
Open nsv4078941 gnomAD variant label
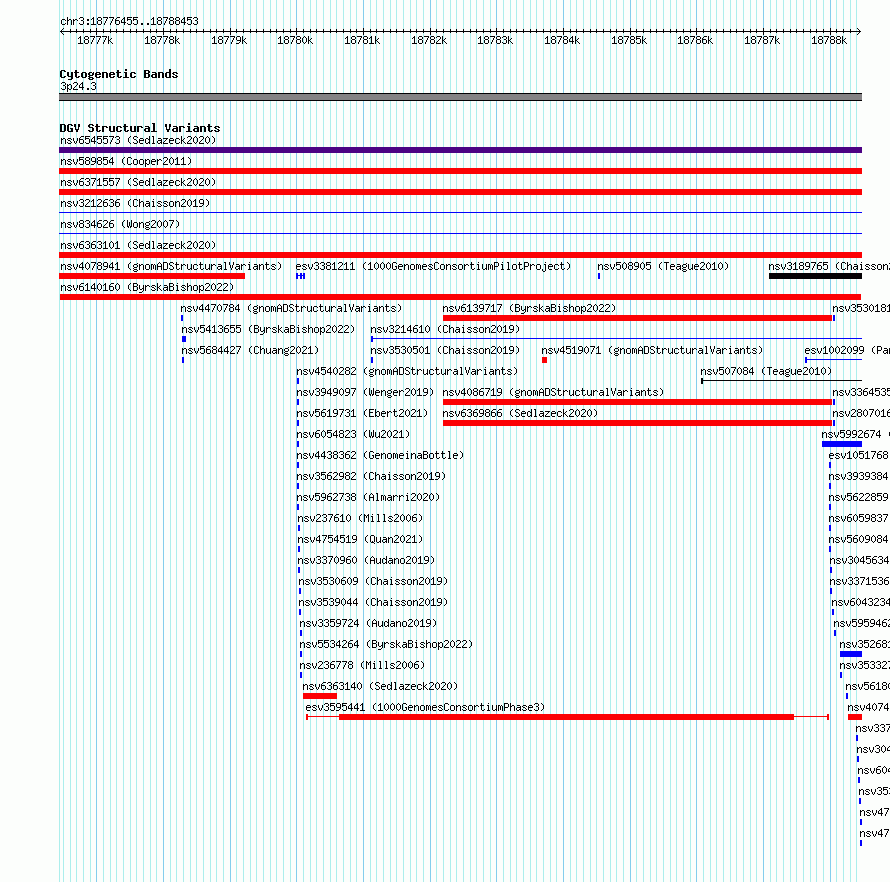point(171,266)
